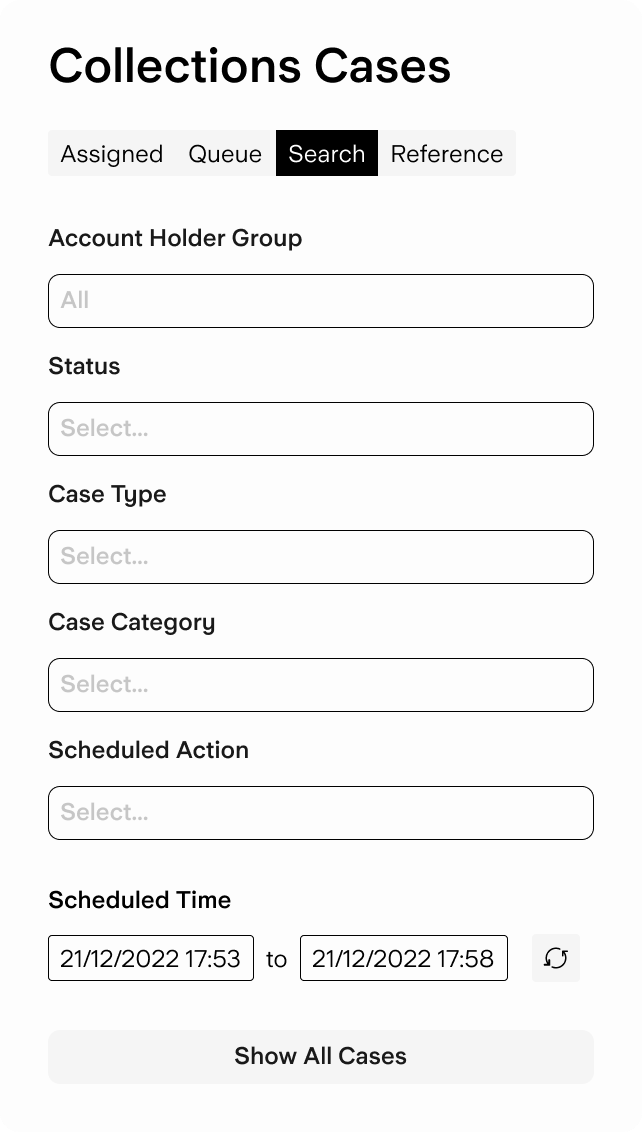Open the Account Holder Group dropdown
Screen dimensions: 642x1132
pyautogui.click(x=320, y=301)
